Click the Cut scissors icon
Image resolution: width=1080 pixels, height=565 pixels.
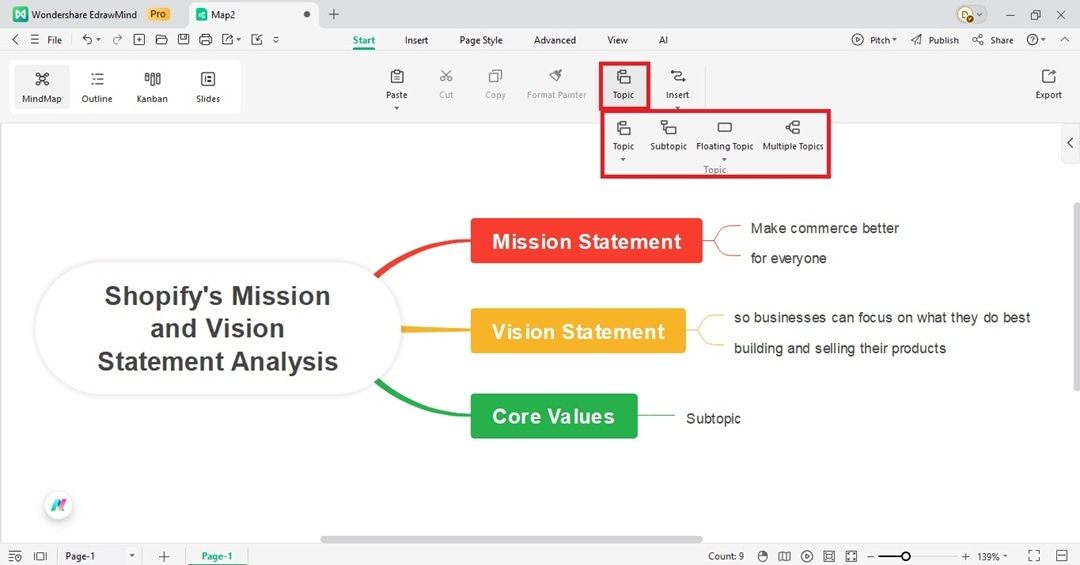coord(446,76)
